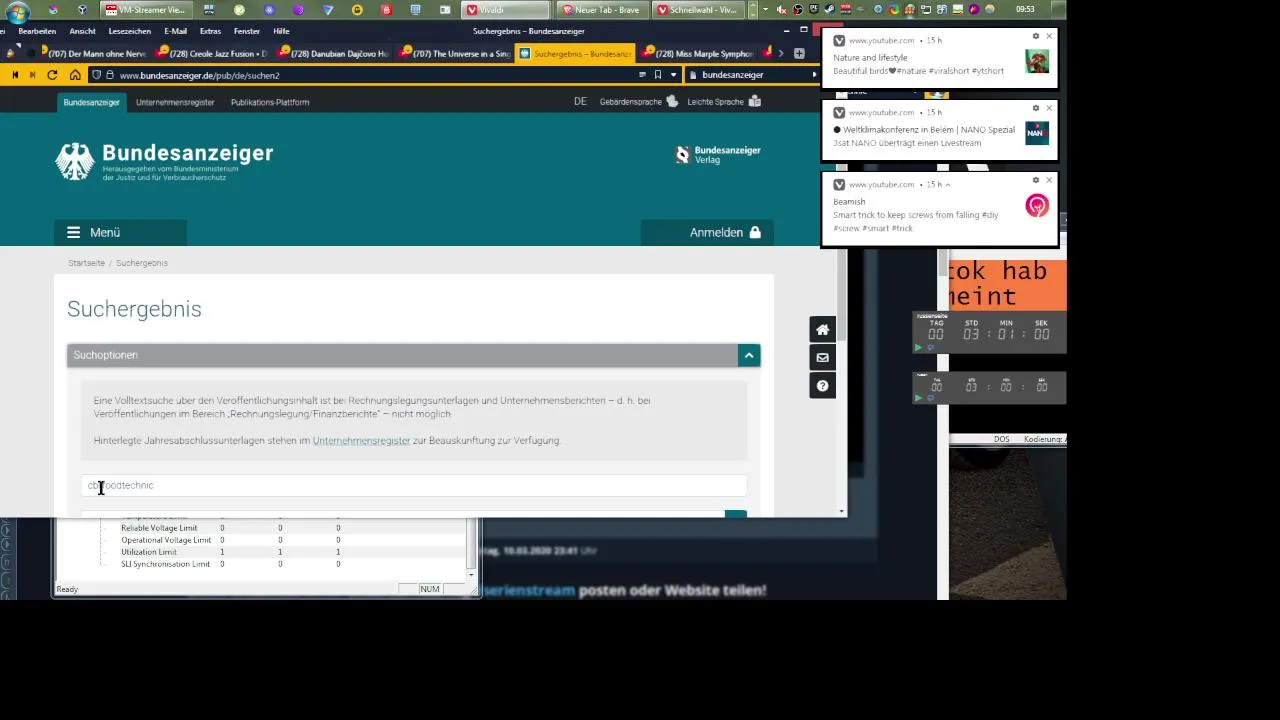Switch to Miss Marple Symphony tab
This screenshot has width=1280, height=720.
click(x=697, y=53)
